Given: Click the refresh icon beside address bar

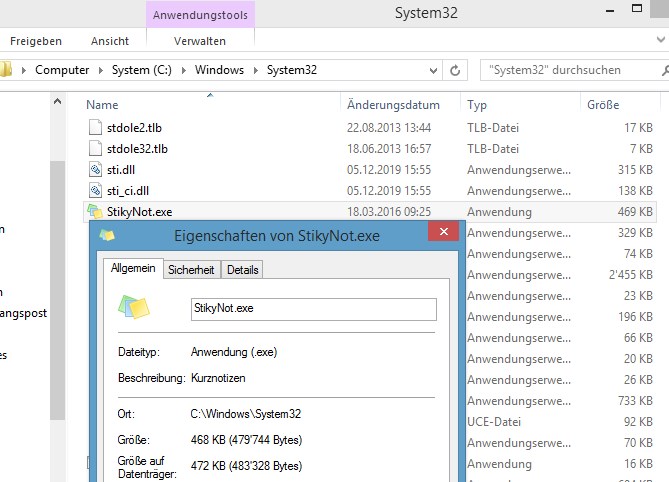Looking at the screenshot, I should [x=455, y=70].
